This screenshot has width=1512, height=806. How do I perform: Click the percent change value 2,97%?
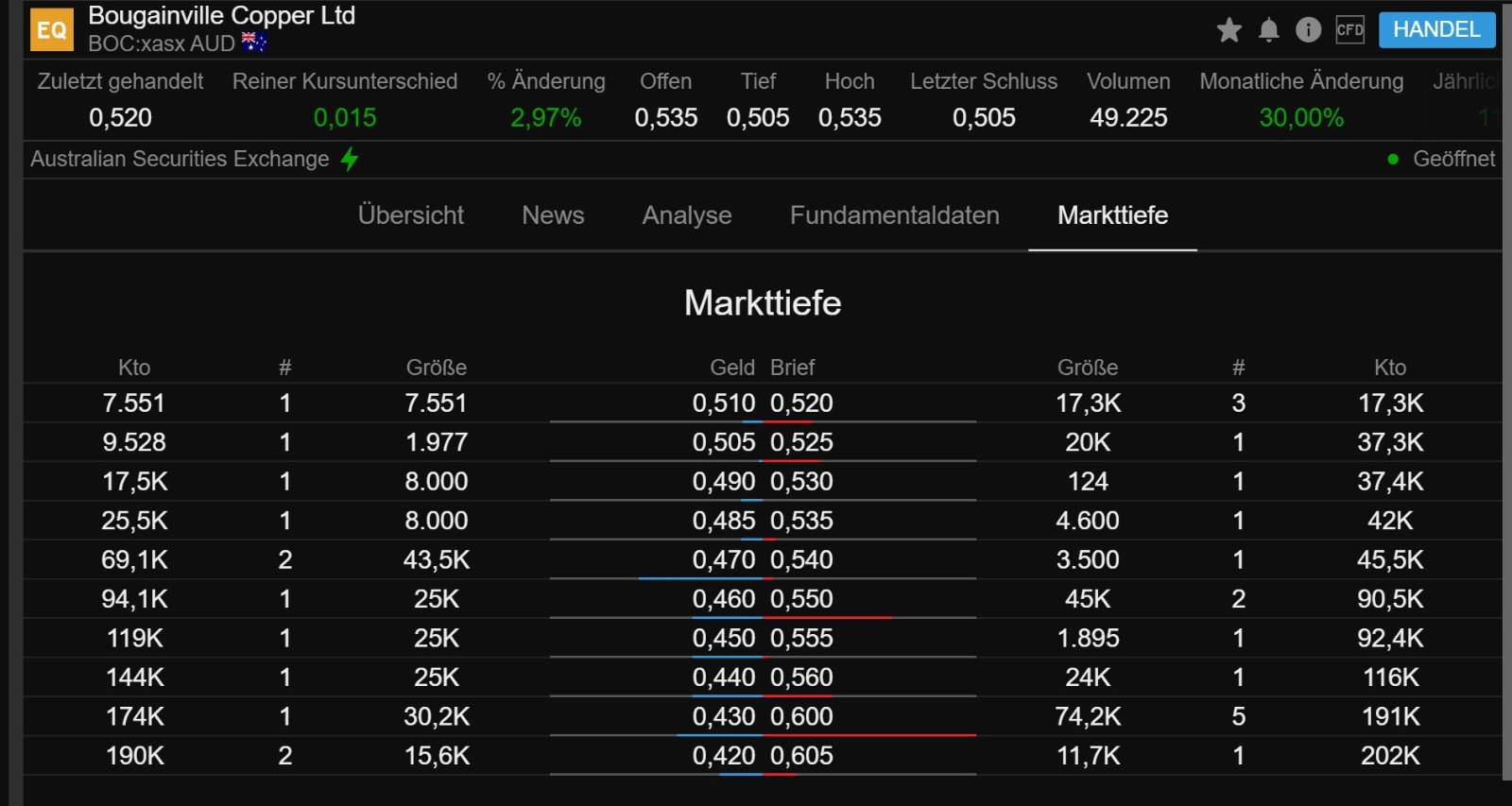546,118
